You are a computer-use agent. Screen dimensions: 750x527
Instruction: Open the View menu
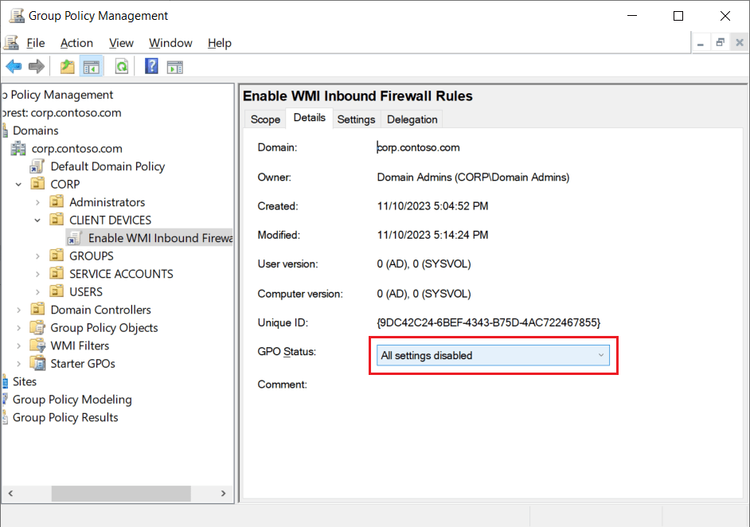pyautogui.click(x=121, y=43)
